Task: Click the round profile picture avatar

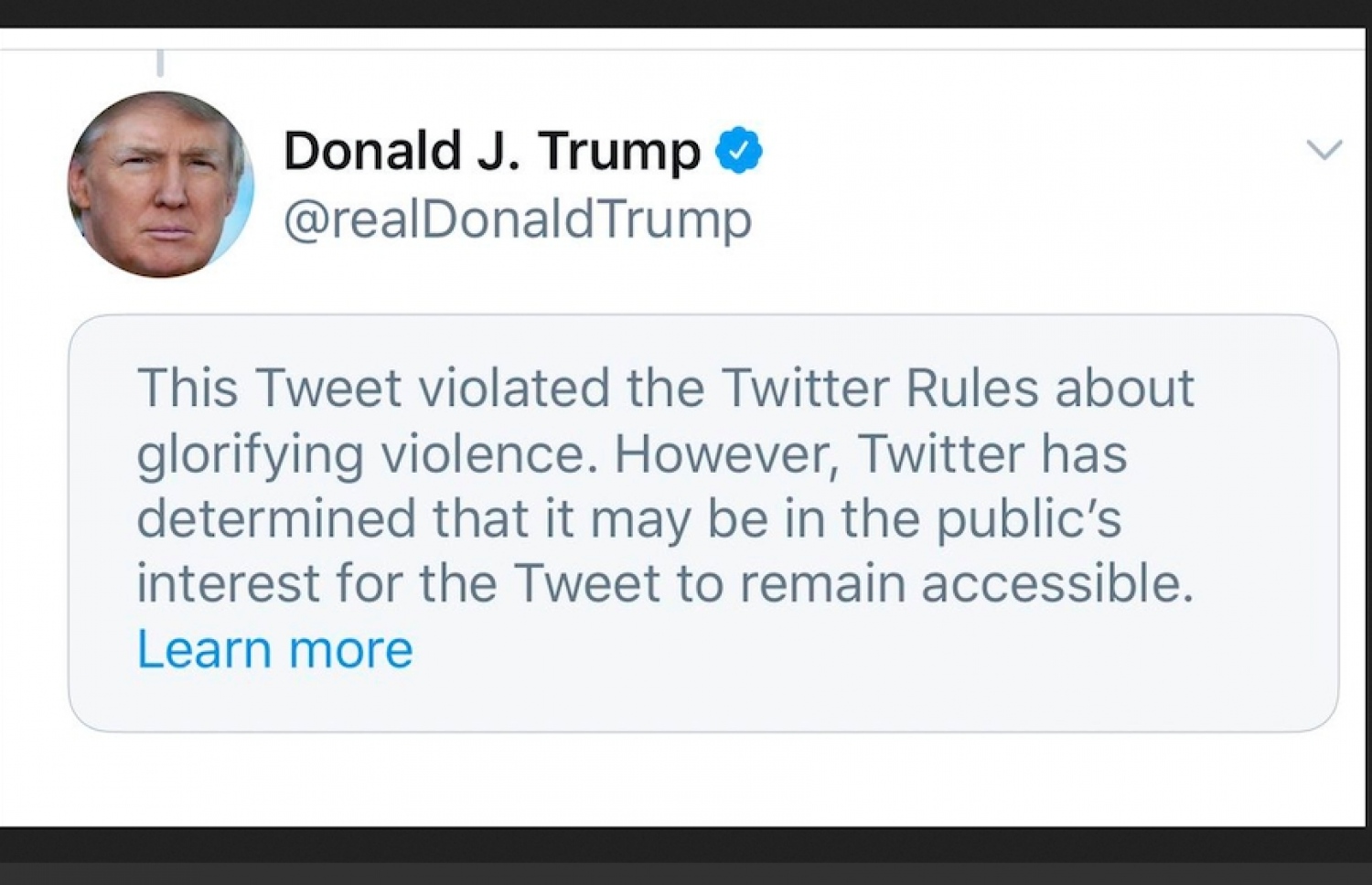Action: point(160,184)
